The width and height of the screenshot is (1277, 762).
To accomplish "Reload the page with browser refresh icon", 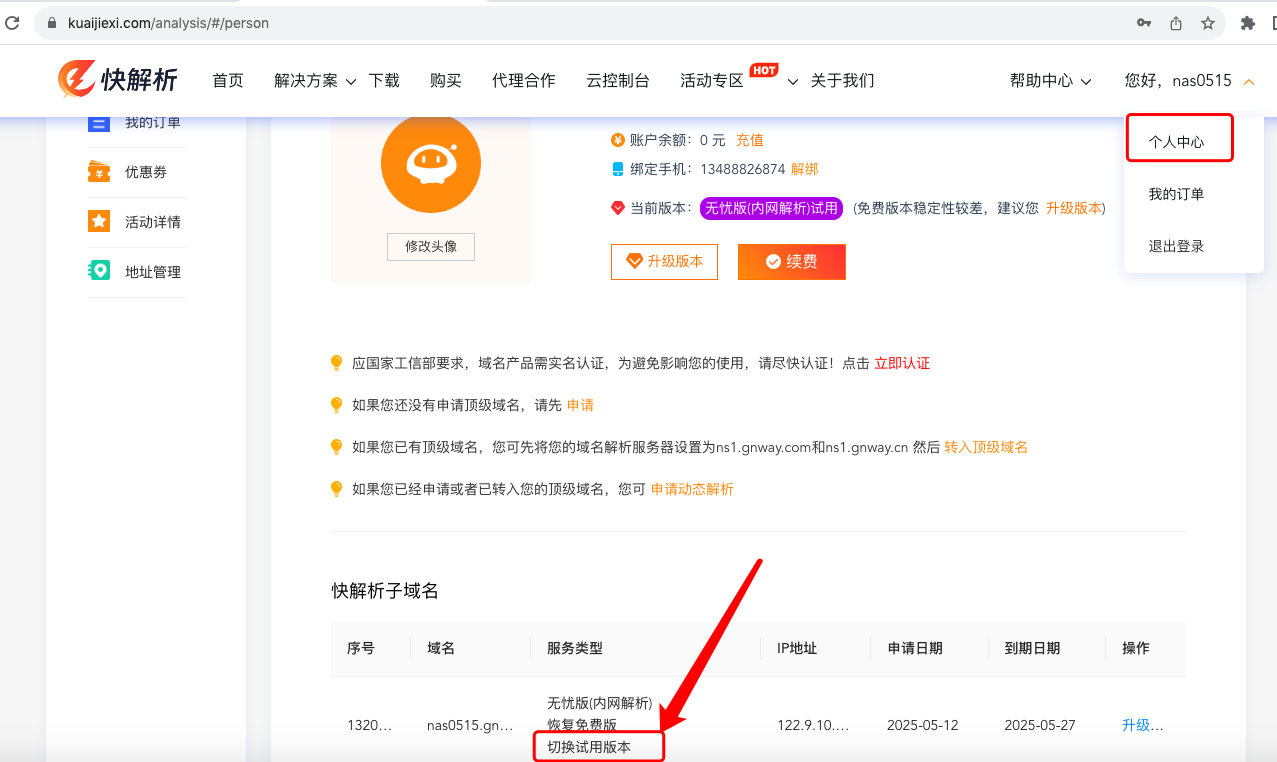I will (12, 22).
